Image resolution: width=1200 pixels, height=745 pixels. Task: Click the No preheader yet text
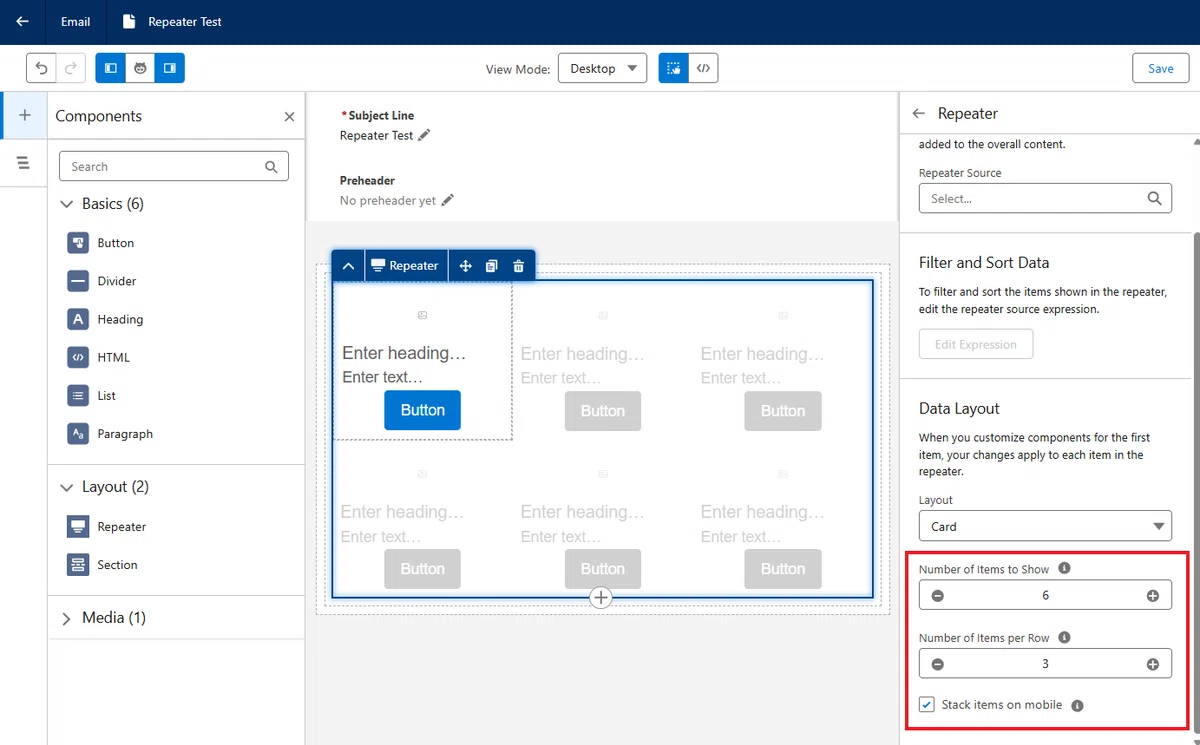[388, 200]
